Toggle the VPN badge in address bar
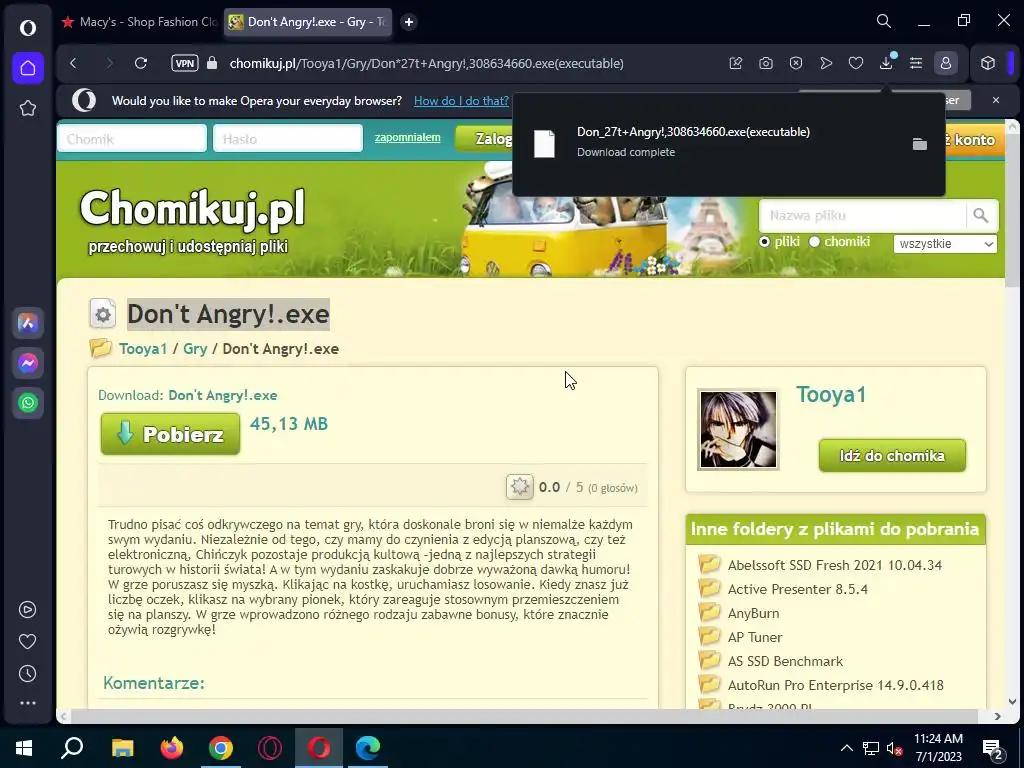1024x768 pixels. point(185,63)
